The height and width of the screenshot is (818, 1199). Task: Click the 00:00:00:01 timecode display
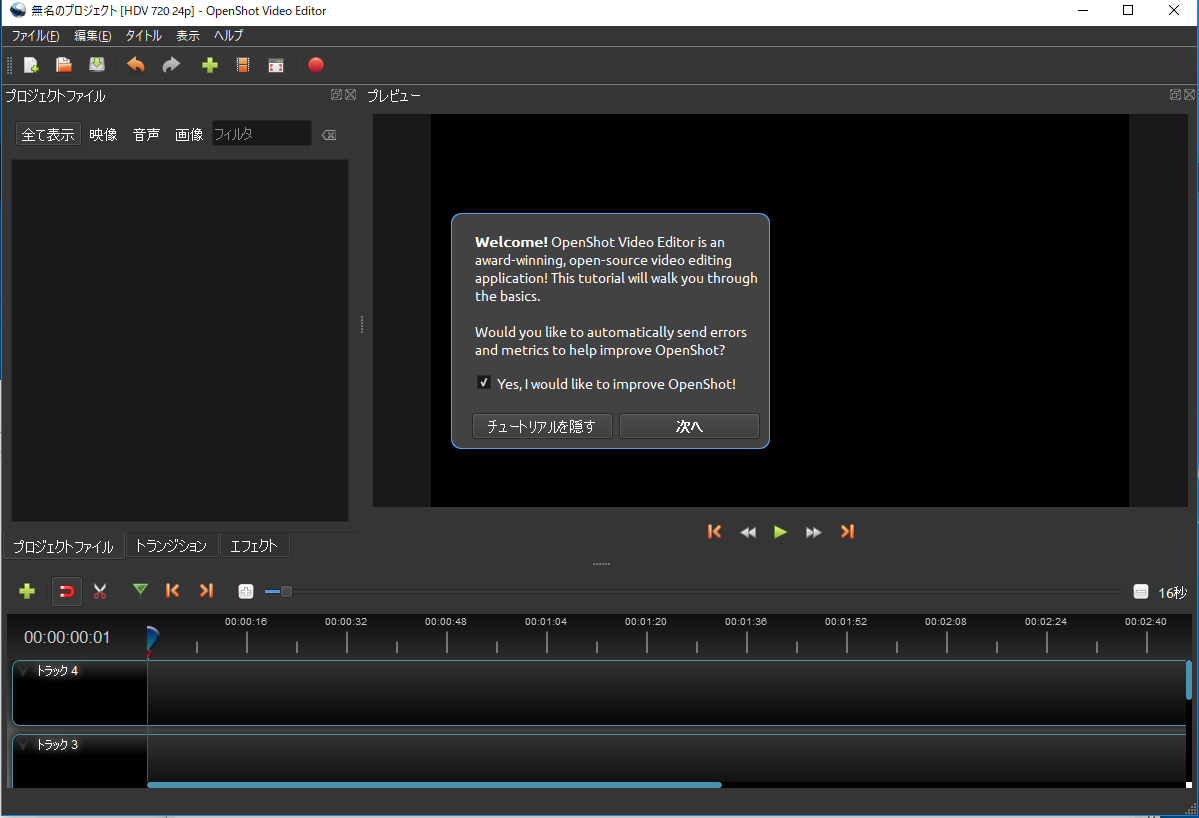coord(67,638)
